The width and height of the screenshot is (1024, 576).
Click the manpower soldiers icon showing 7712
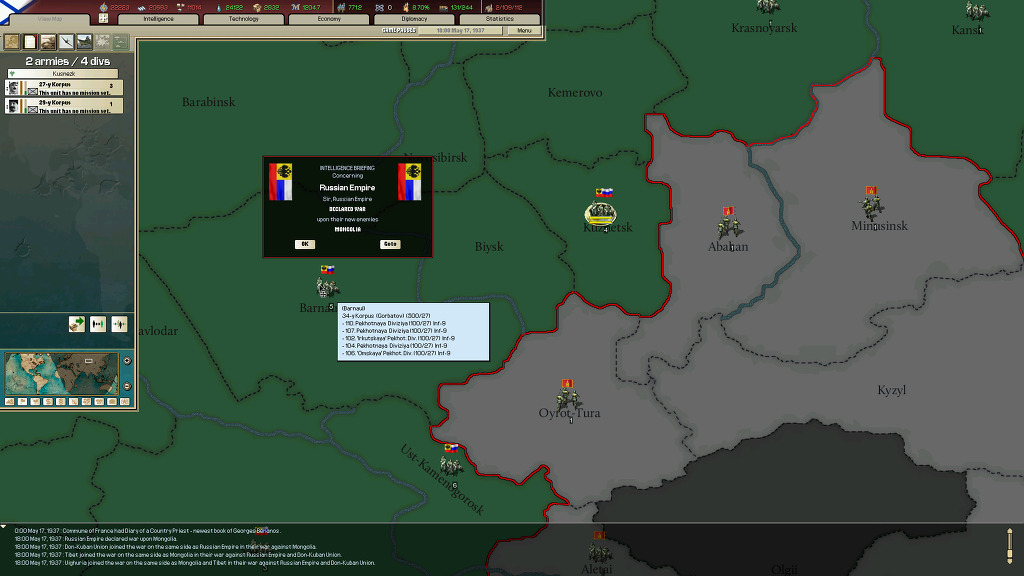point(340,7)
